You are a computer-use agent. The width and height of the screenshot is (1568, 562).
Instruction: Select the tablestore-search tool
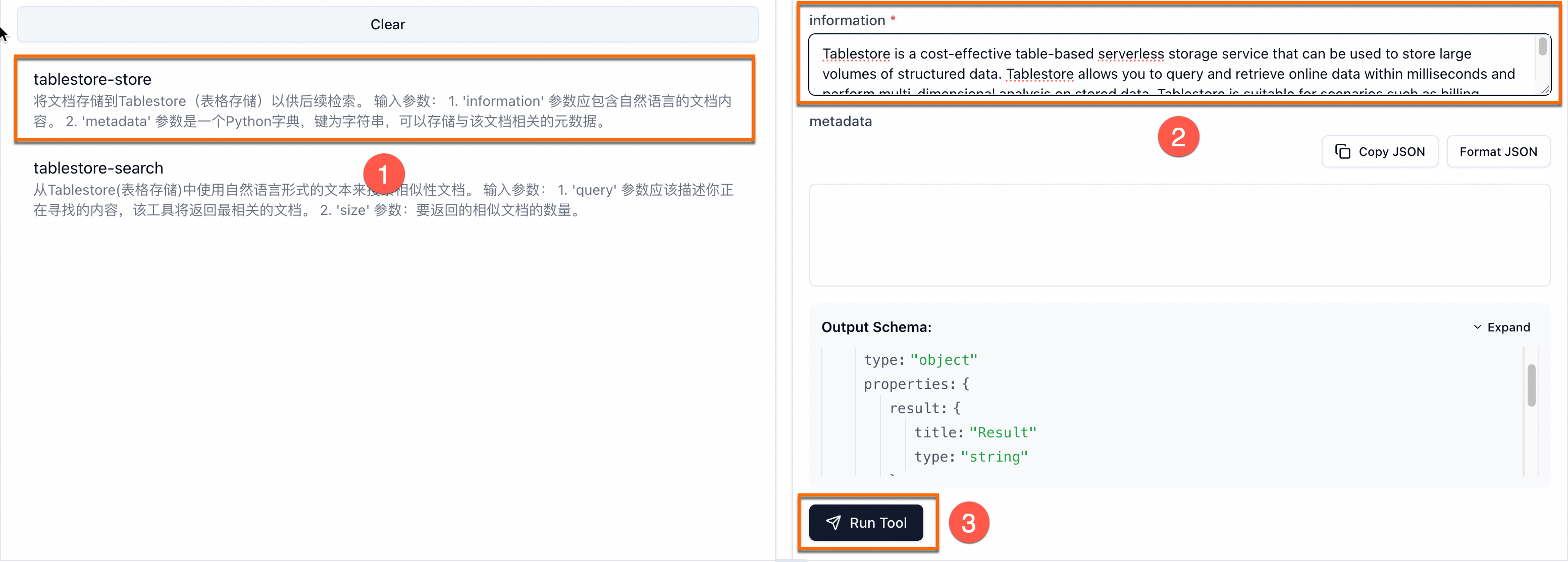tap(385, 189)
